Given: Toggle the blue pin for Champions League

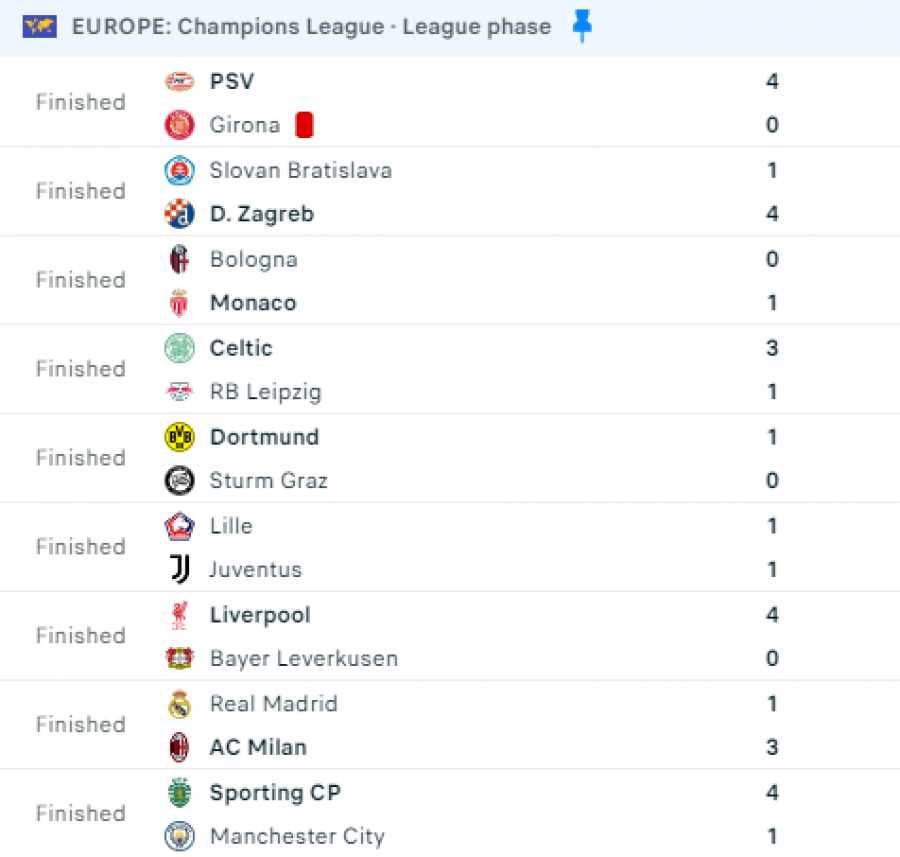Looking at the screenshot, I should pos(582,26).
